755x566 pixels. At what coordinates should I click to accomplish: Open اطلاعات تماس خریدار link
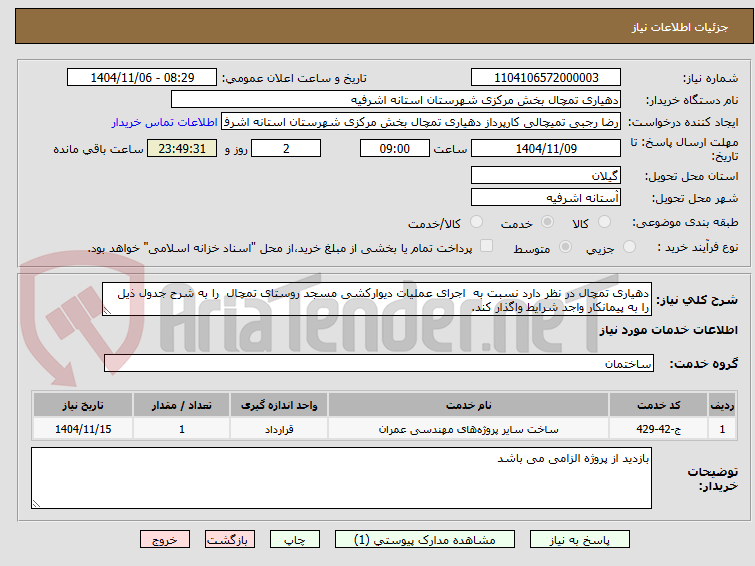click(165, 122)
